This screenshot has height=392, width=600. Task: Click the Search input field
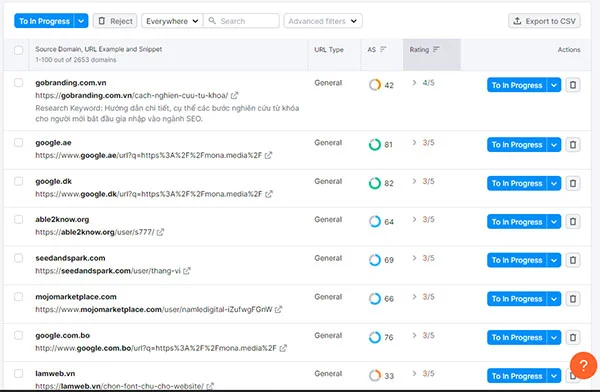click(x=241, y=21)
